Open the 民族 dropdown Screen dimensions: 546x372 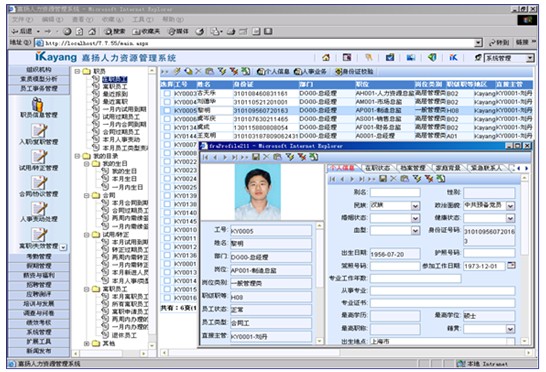[415, 206]
